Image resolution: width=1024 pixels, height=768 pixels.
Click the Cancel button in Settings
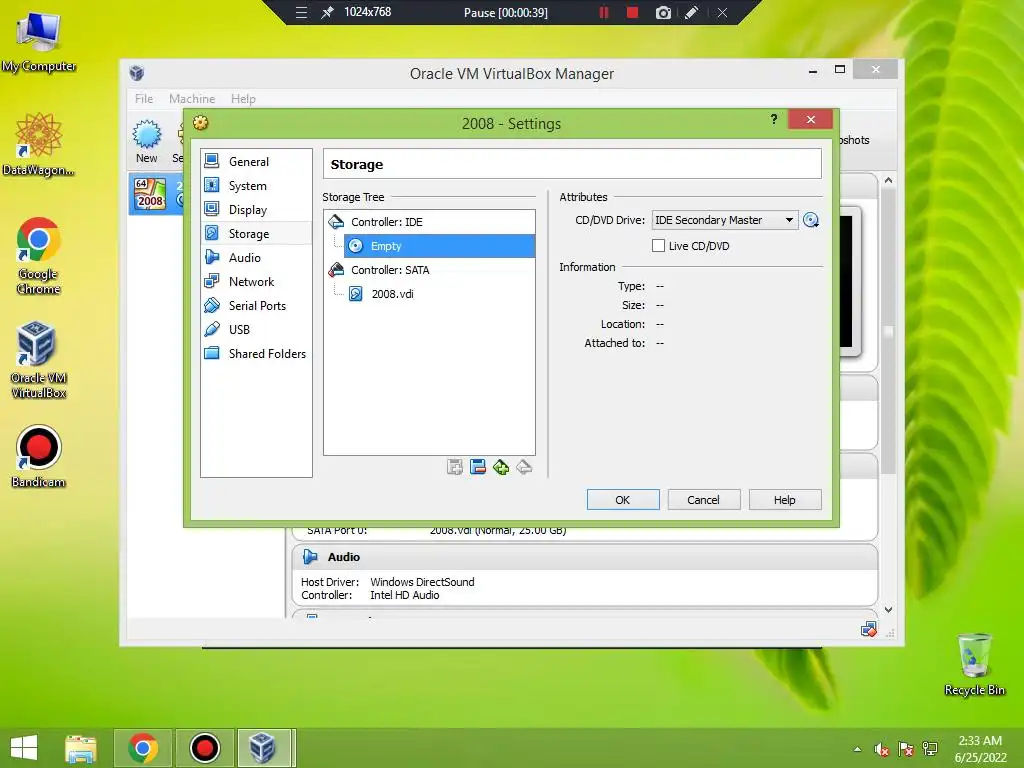(703, 500)
